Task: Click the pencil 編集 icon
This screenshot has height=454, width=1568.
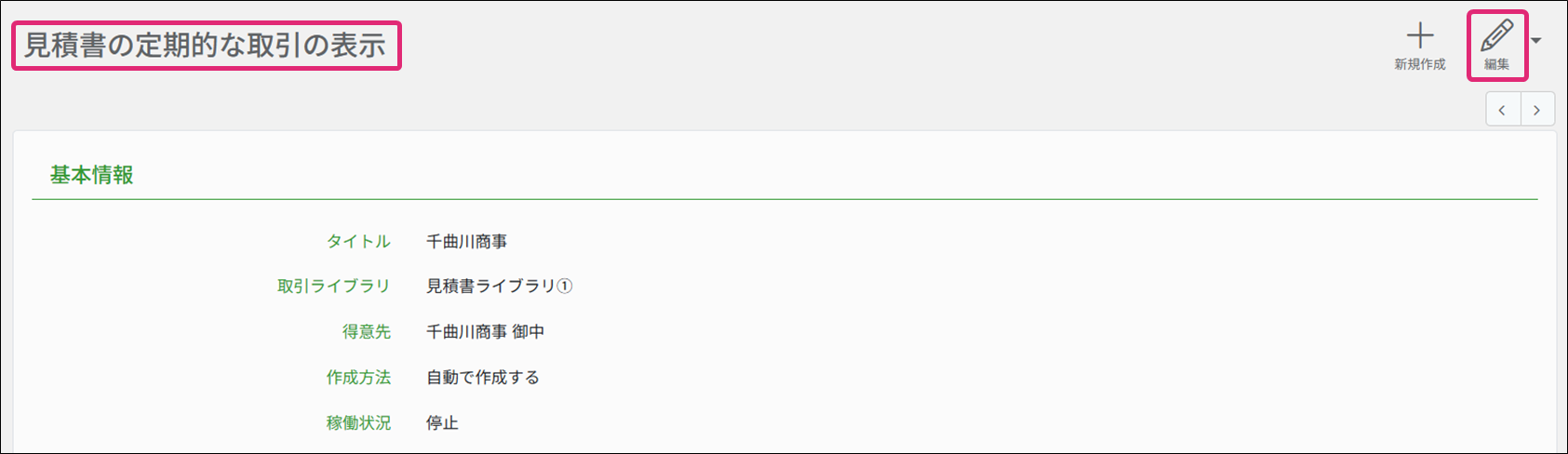Action: tap(1496, 36)
